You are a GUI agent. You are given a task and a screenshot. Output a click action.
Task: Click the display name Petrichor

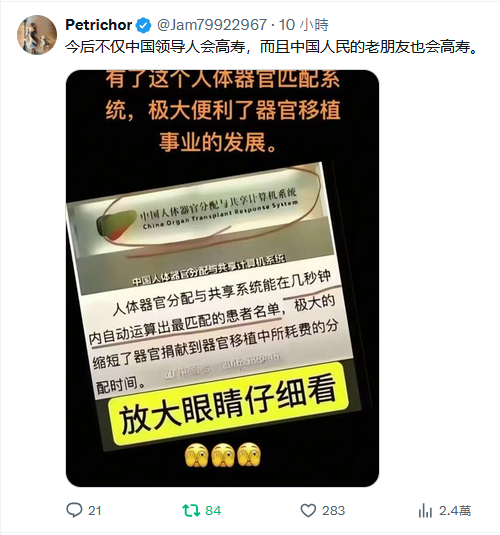tap(99, 25)
